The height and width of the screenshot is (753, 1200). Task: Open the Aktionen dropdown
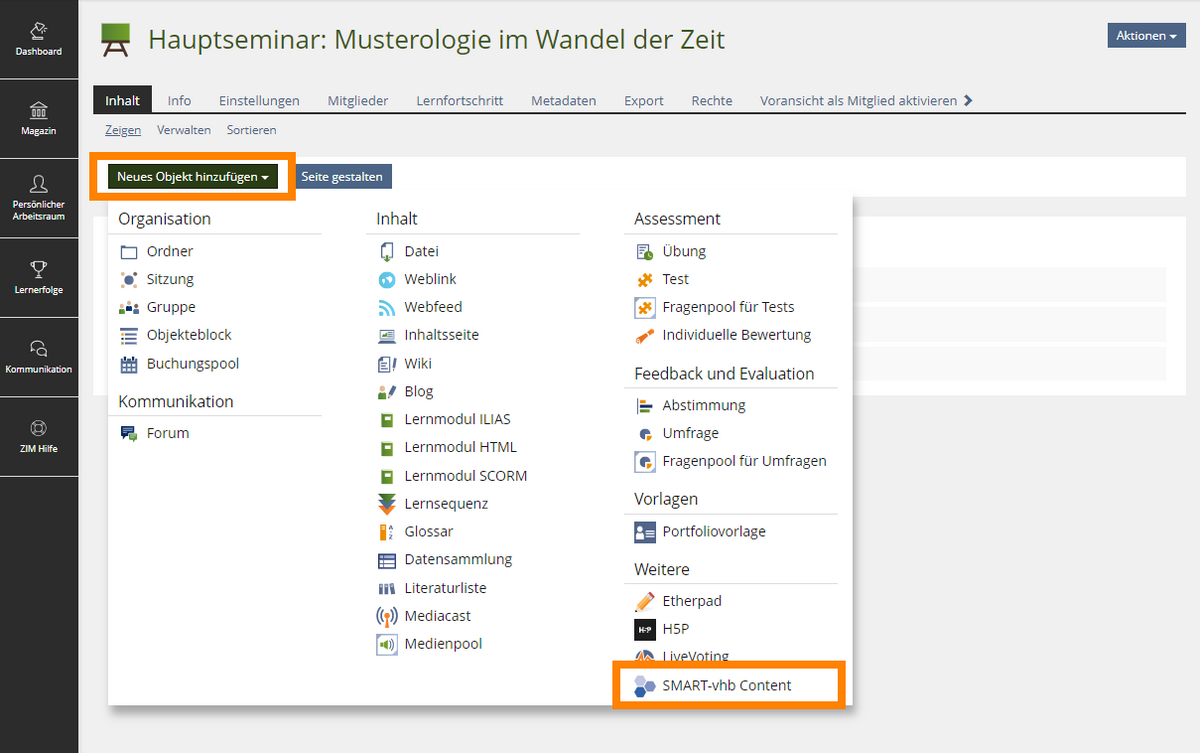click(x=1146, y=35)
